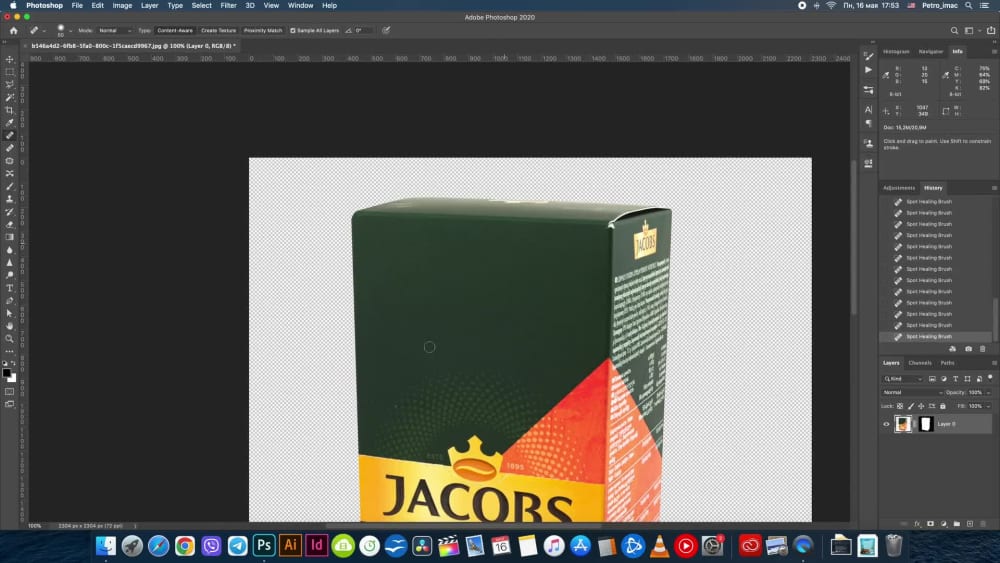Image resolution: width=1000 pixels, height=563 pixels.
Task: Create new document from current state
Action: tap(953, 349)
